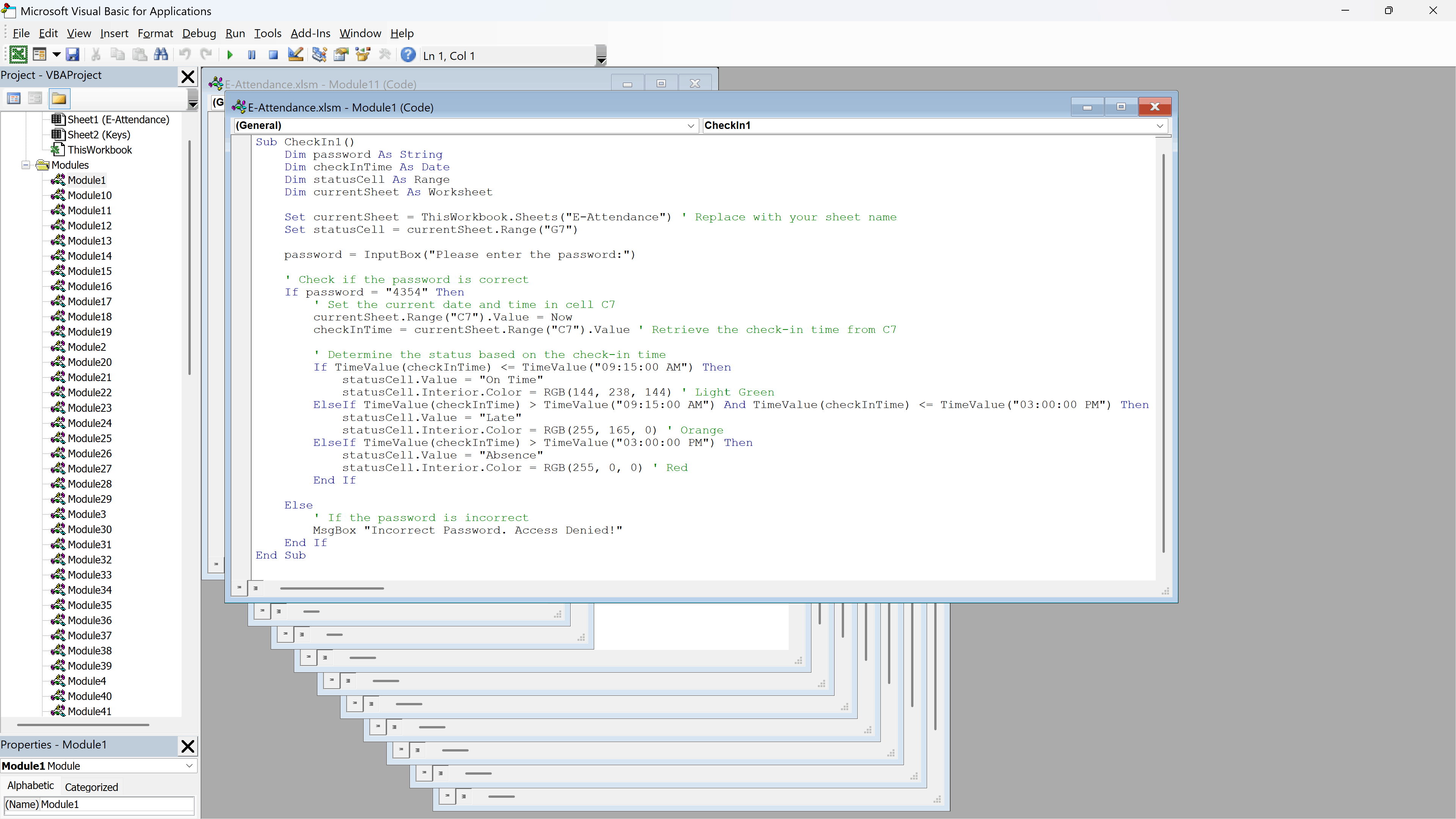
Task: Close the Module1 code window
Action: [1155, 107]
